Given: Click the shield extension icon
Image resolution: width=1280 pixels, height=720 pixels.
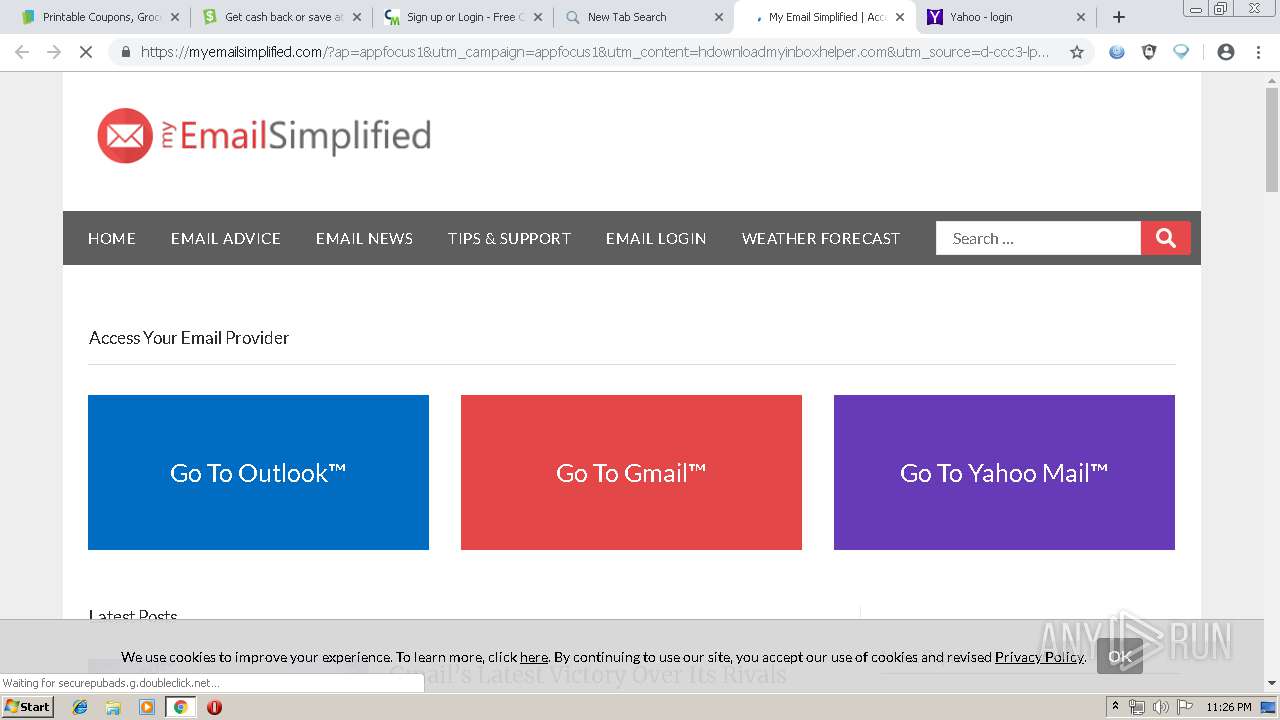Looking at the screenshot, I should (x=1149, y=52).
